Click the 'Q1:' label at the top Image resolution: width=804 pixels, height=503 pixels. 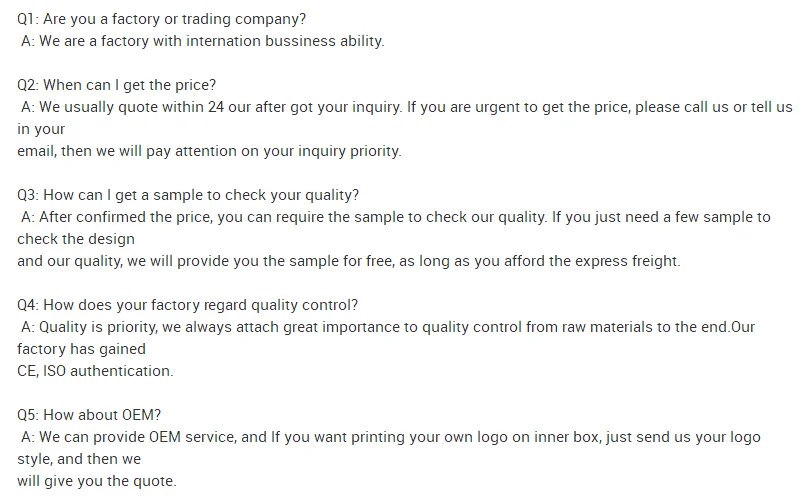(x=28, y=20)
